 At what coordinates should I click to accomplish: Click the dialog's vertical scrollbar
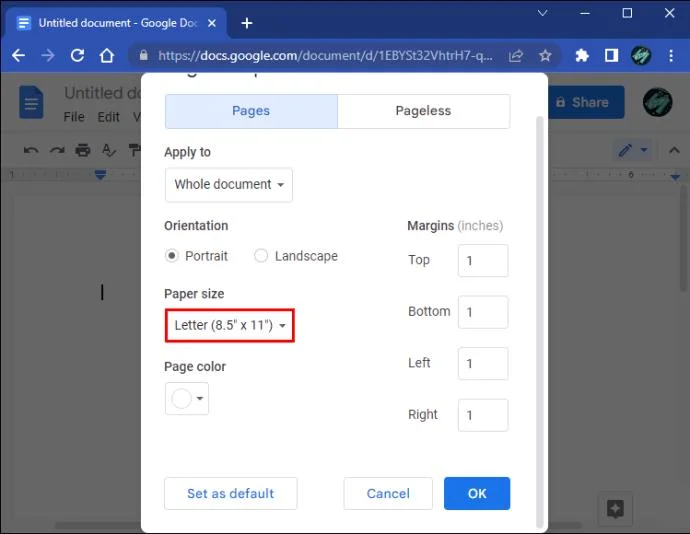540,321
